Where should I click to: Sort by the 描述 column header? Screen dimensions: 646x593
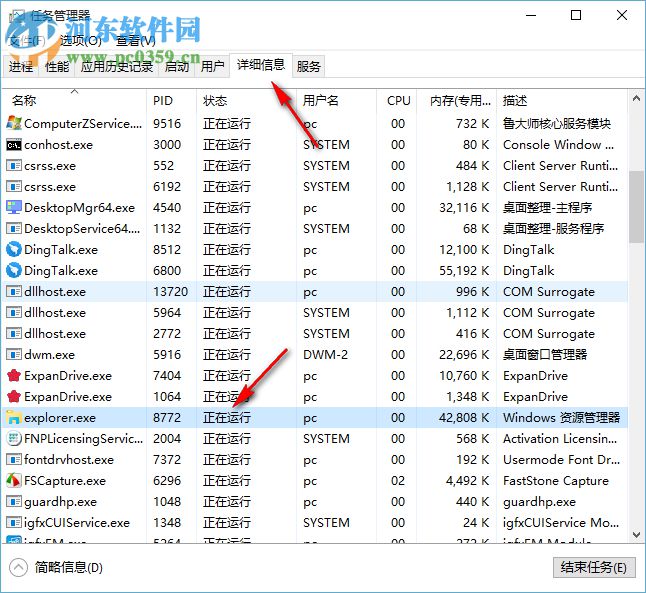pos(562,100)
